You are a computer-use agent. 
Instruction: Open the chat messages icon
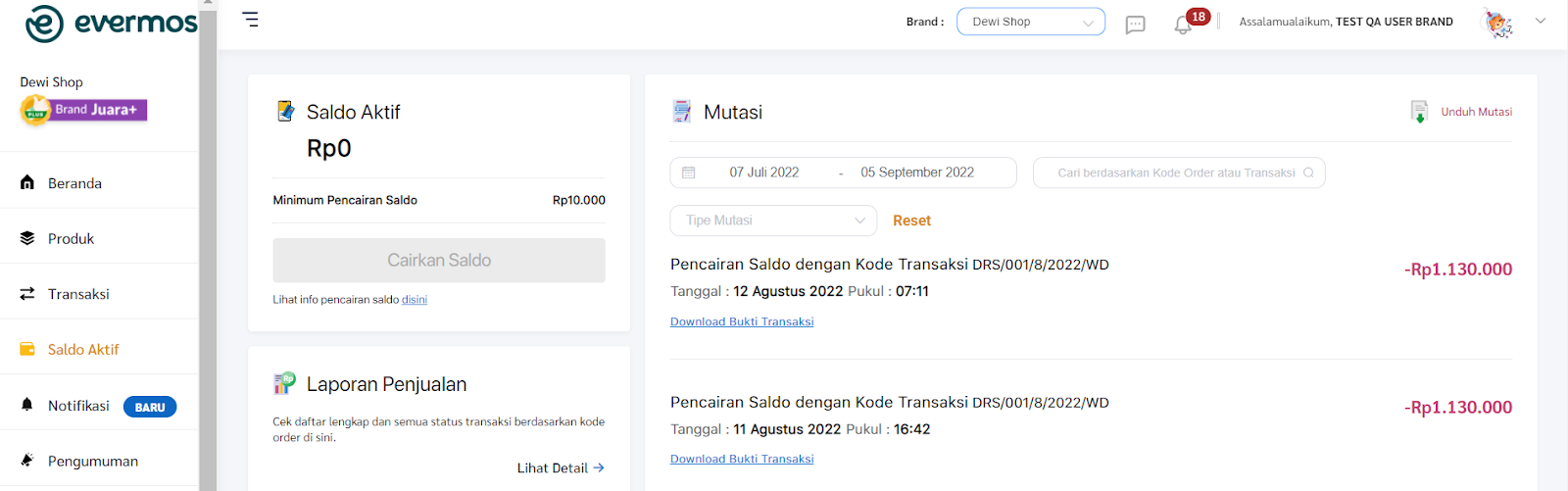pos(1135,25)
